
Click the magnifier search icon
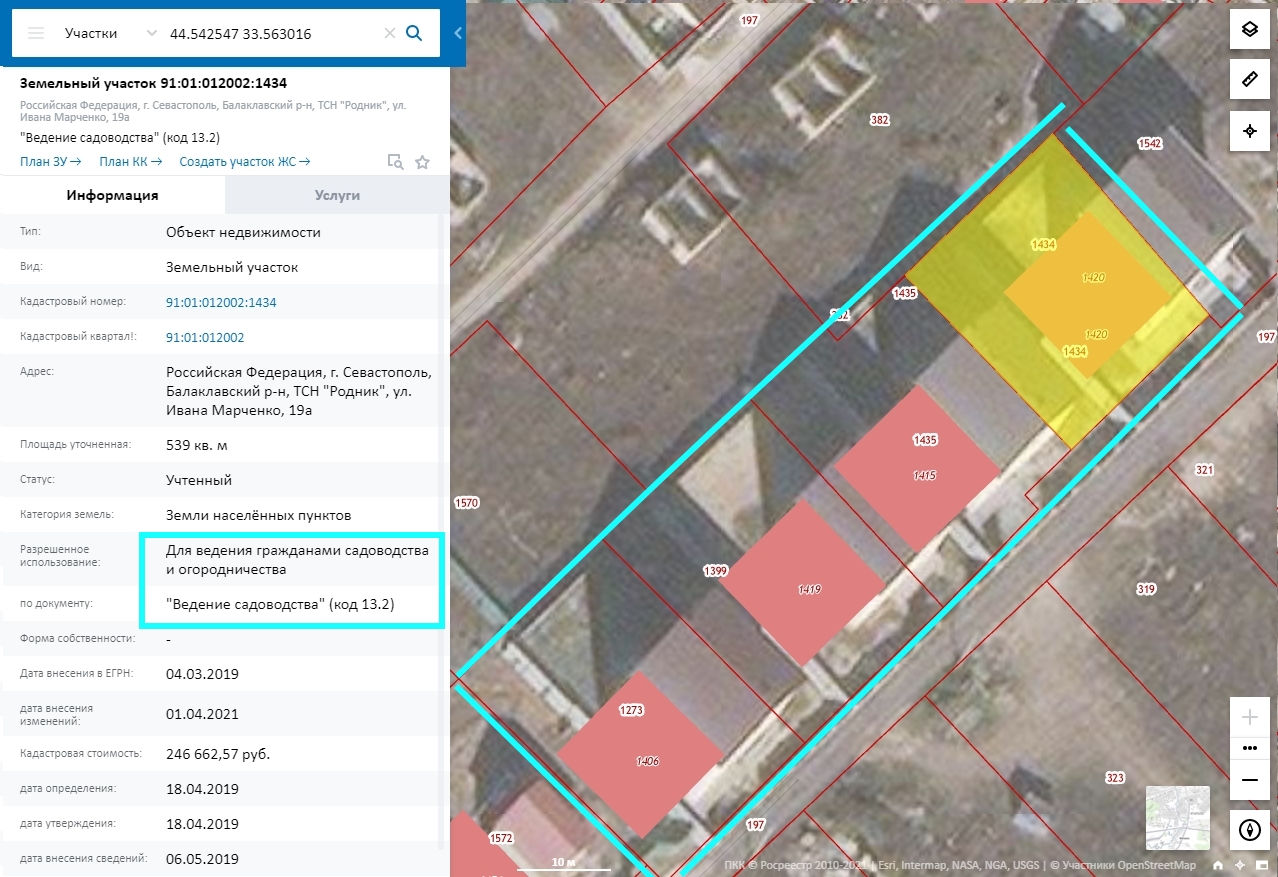tap(414, 33)
